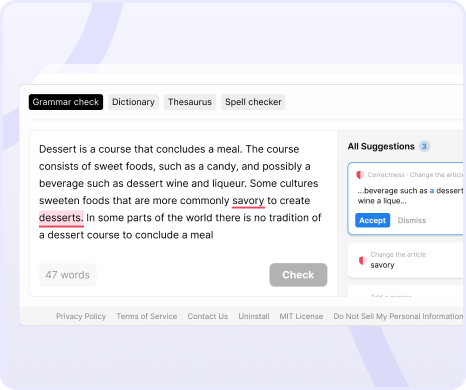
Task: Open the Contact Us link
Action: pos(208,316)
